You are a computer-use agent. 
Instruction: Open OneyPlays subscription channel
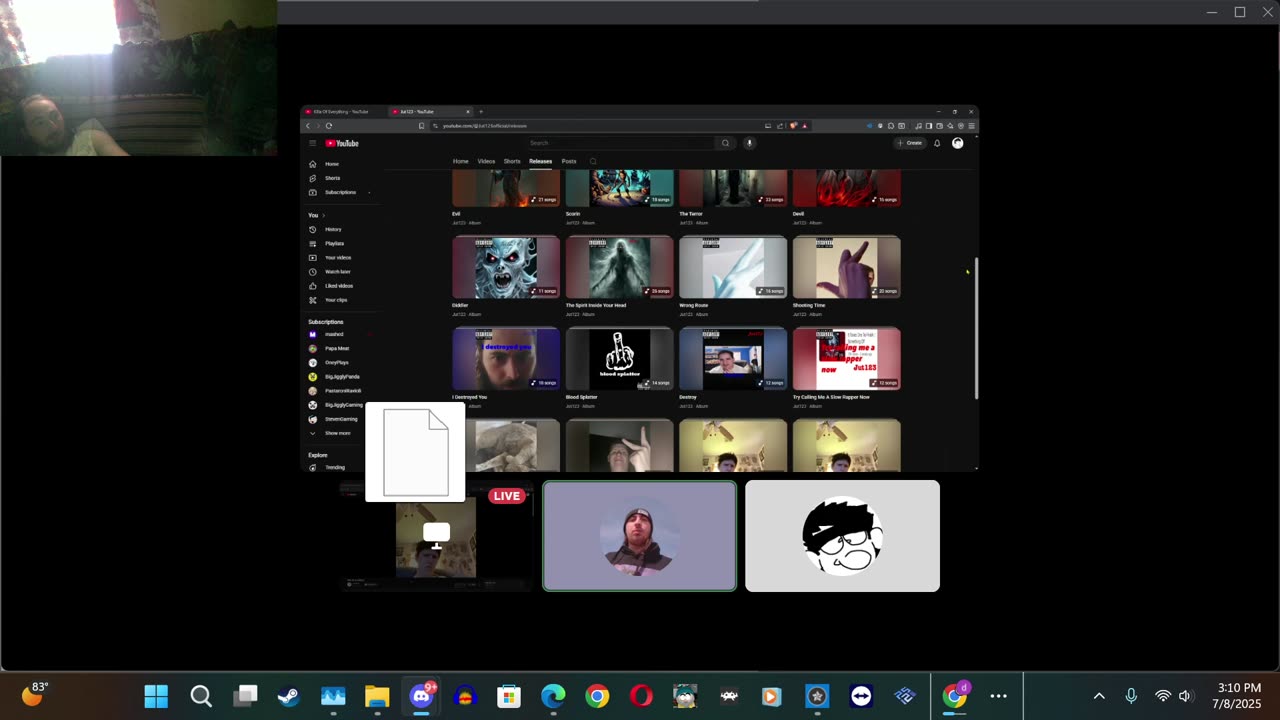point(337,362)
